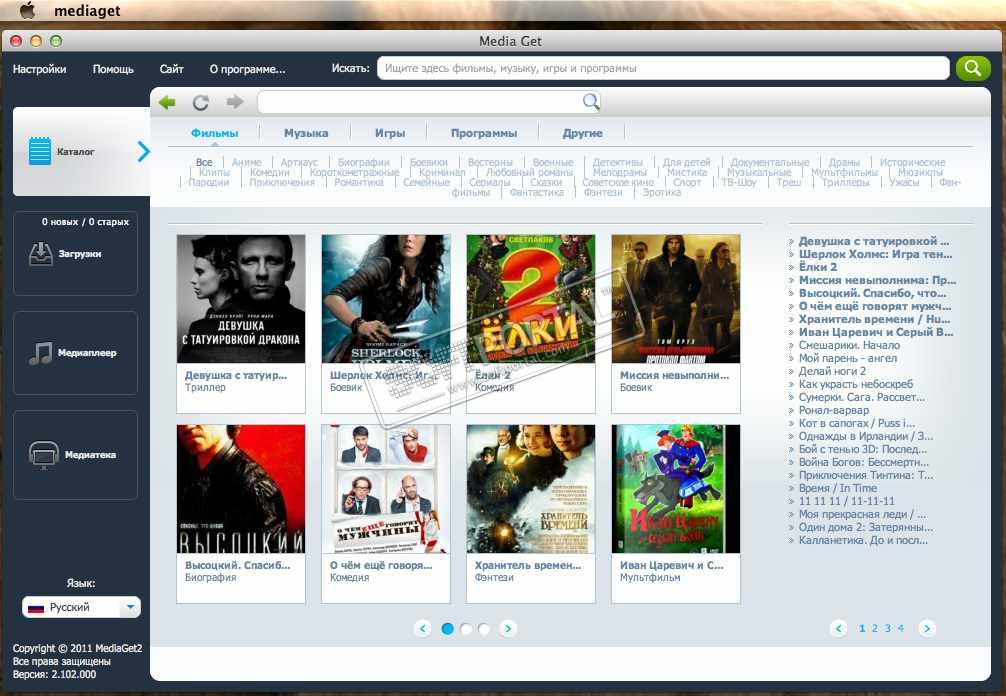The height and width of the screenshot is (696, 1006).
Task: Filter by Детективы genre
Action: [x=617, y=162]
